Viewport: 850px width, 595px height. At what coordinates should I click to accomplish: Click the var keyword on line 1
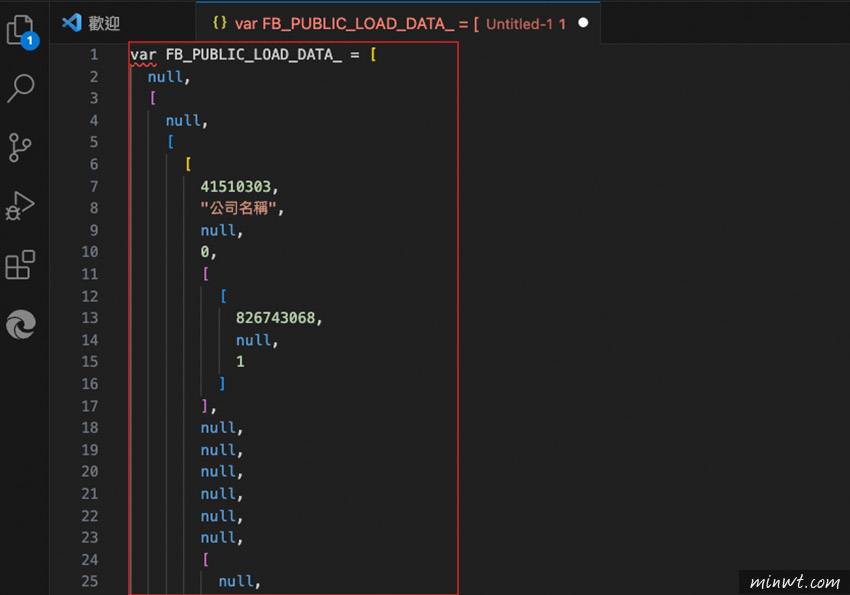click(x=143, y=55)
